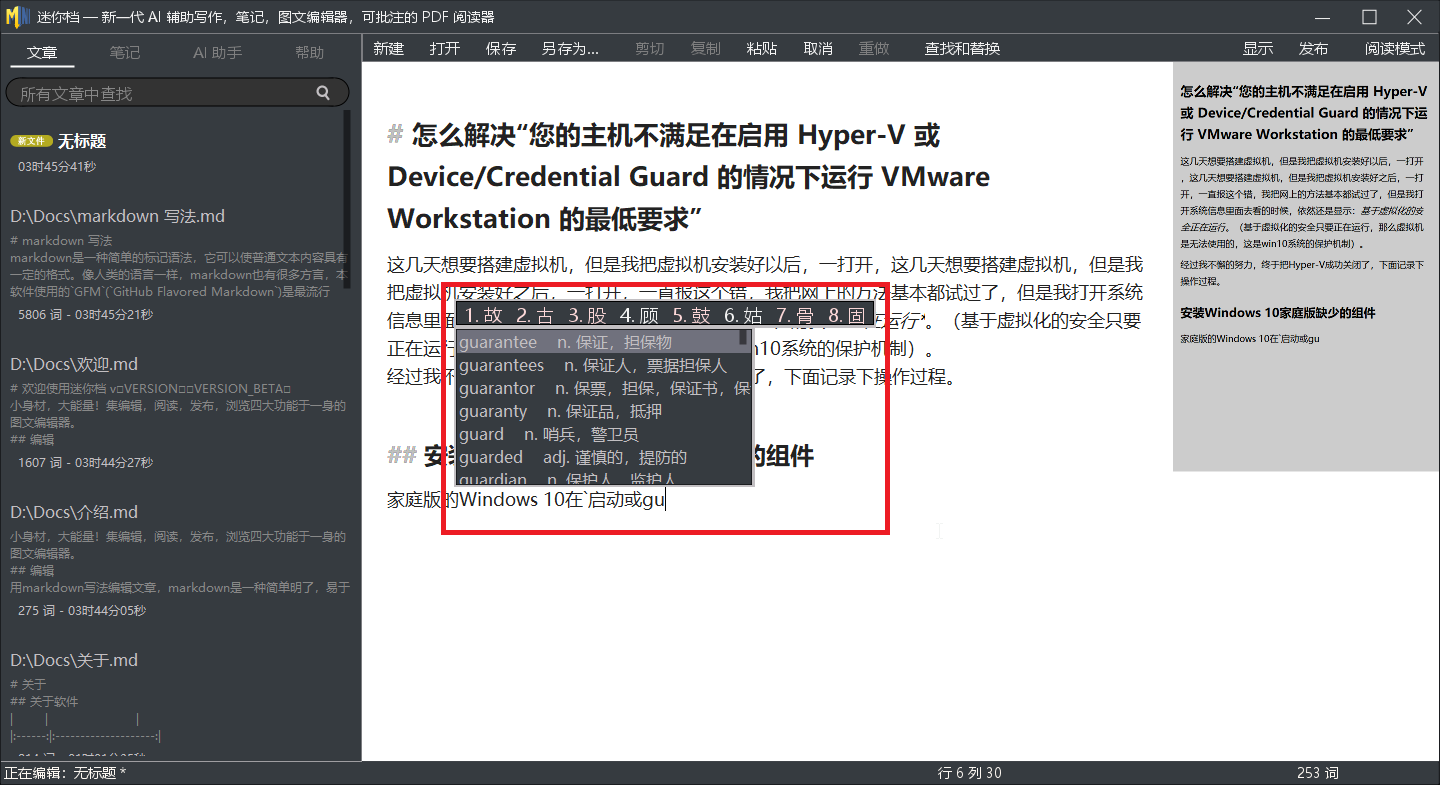Screen dimensions: 1440x785
Task: Click 275 词 info under 介绍.md
Action: (x=81, y=611)
